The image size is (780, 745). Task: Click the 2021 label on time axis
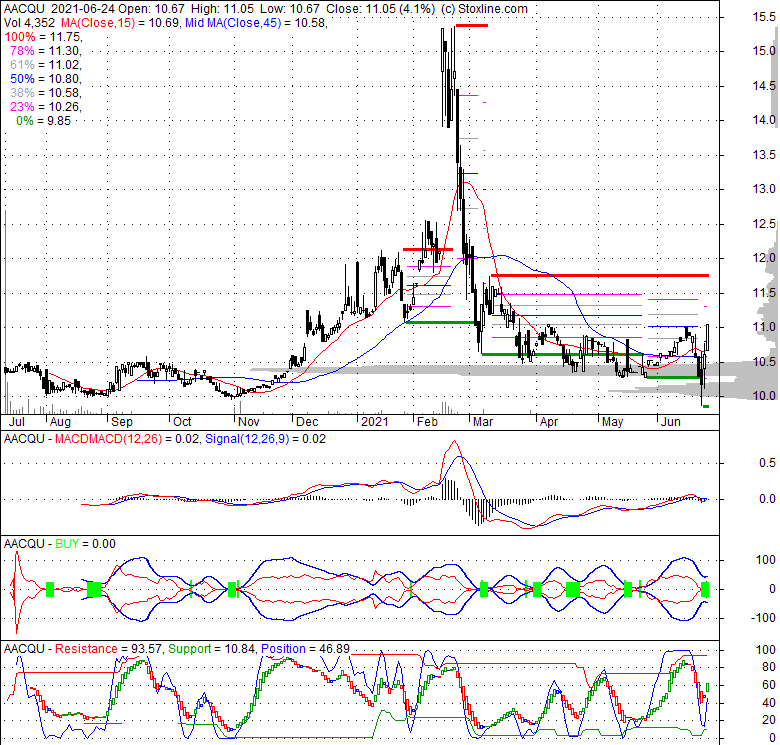click(375, 422)
